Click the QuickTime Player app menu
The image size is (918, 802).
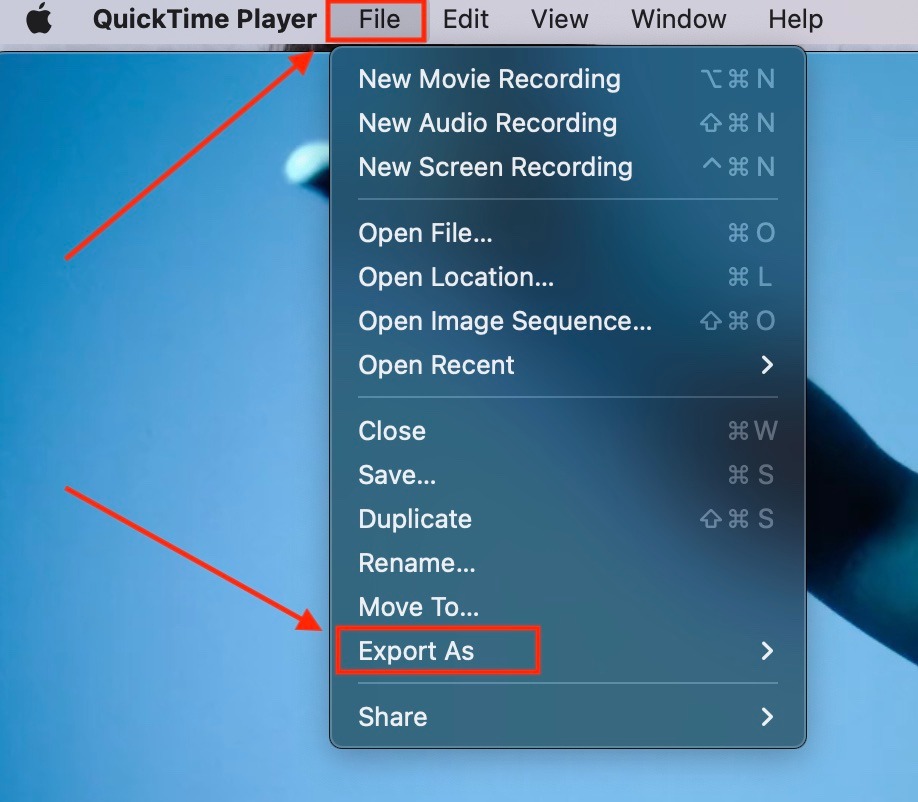204,19
